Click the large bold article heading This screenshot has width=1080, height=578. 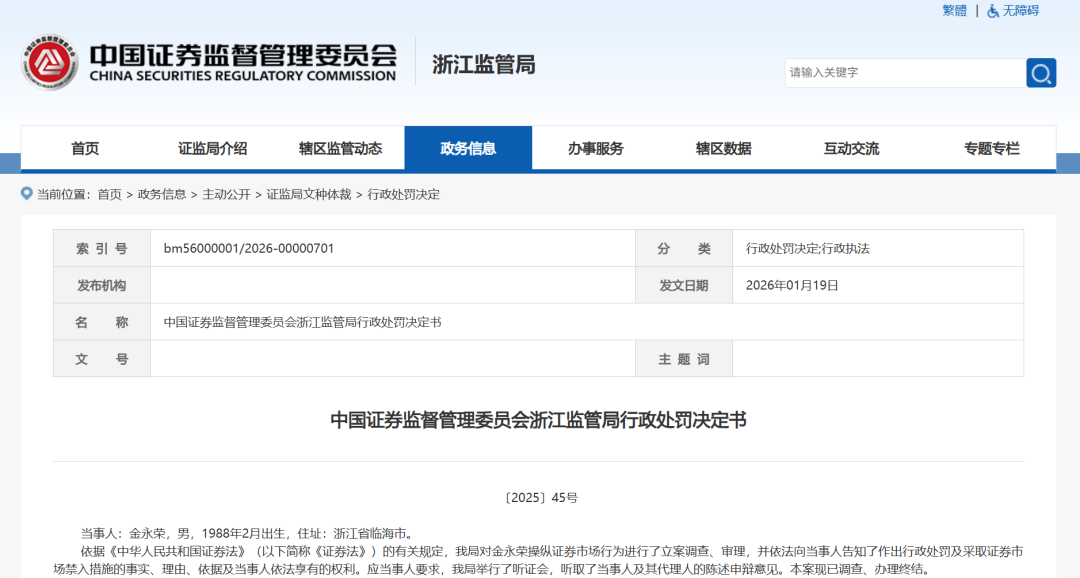point(539,420)
